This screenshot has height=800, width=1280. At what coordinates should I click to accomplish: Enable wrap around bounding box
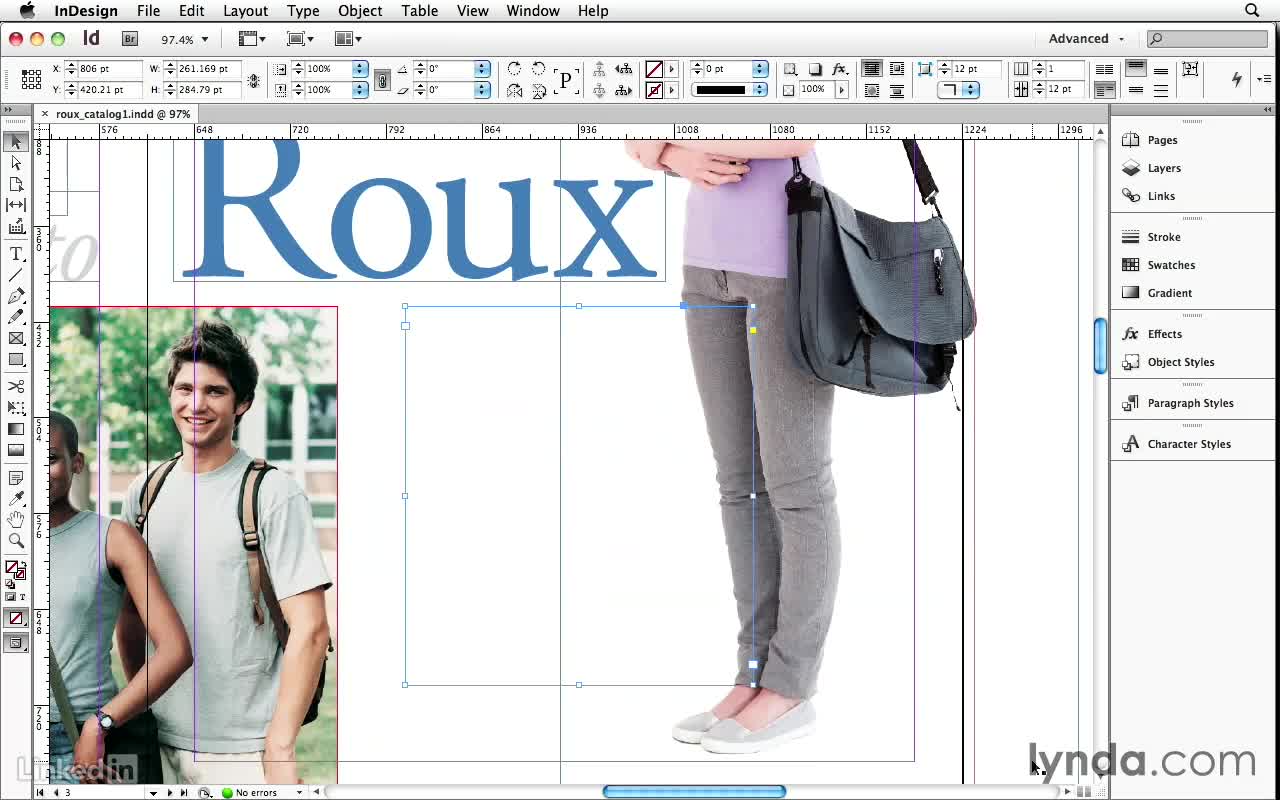point(896,69)
